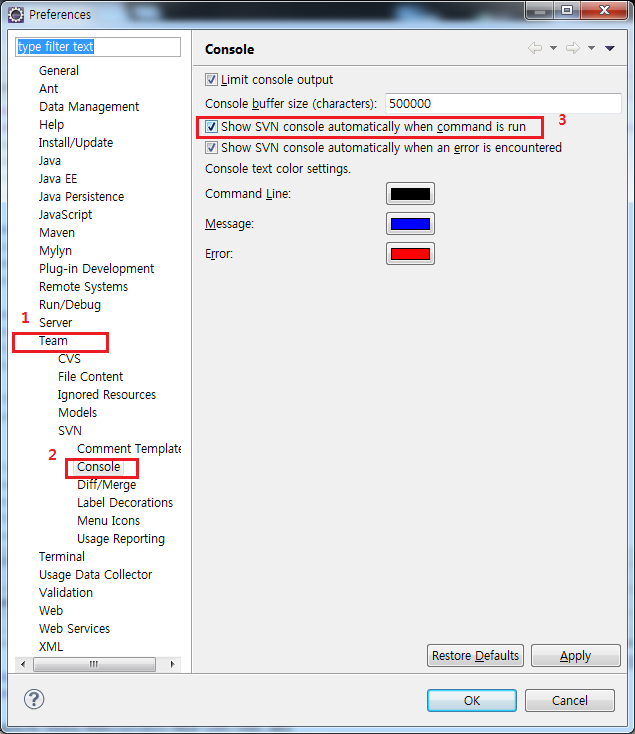Image resolution: width=635 pixels, height=734 pixels.
Task: Open Data Management preferences
Action: [89, 107]
